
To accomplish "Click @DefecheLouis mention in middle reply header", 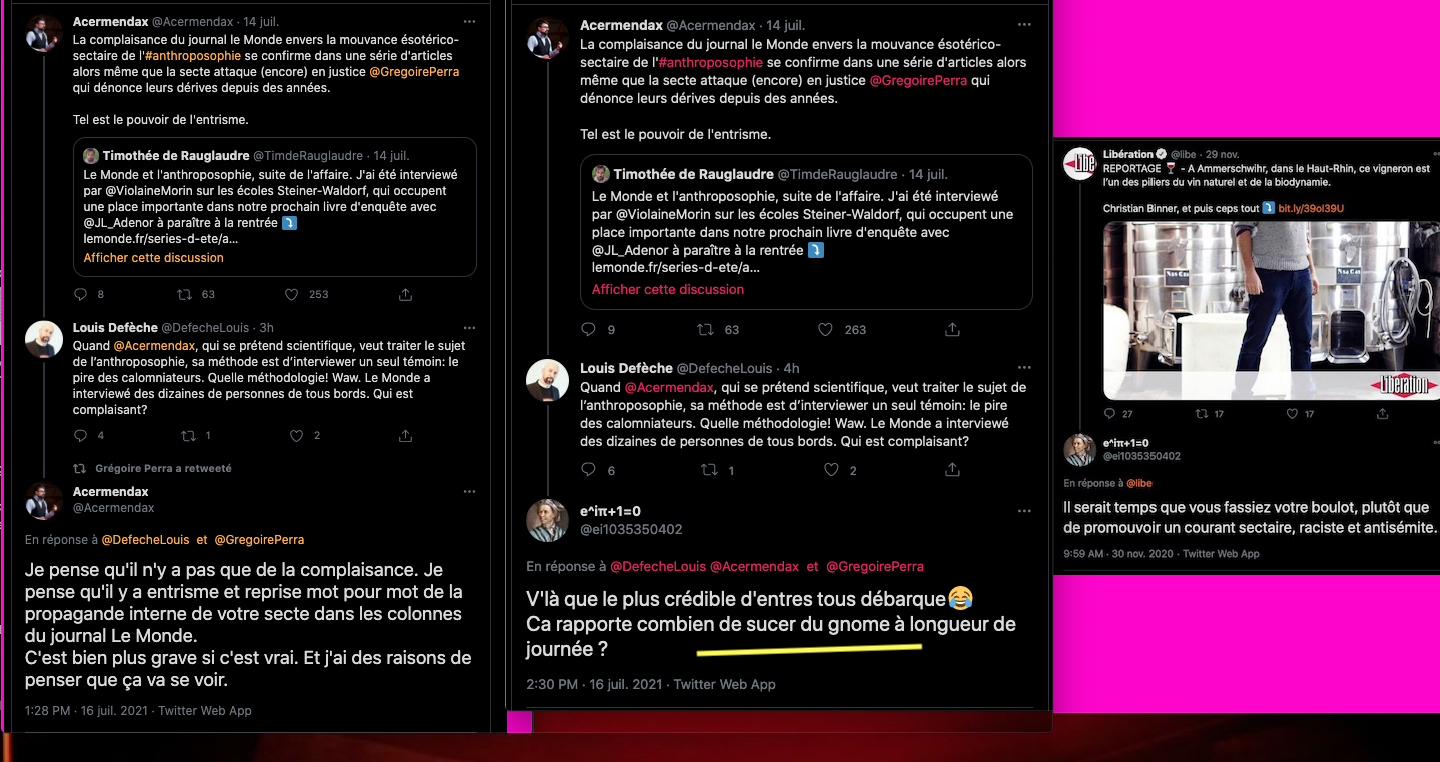I will click(658, 567).
